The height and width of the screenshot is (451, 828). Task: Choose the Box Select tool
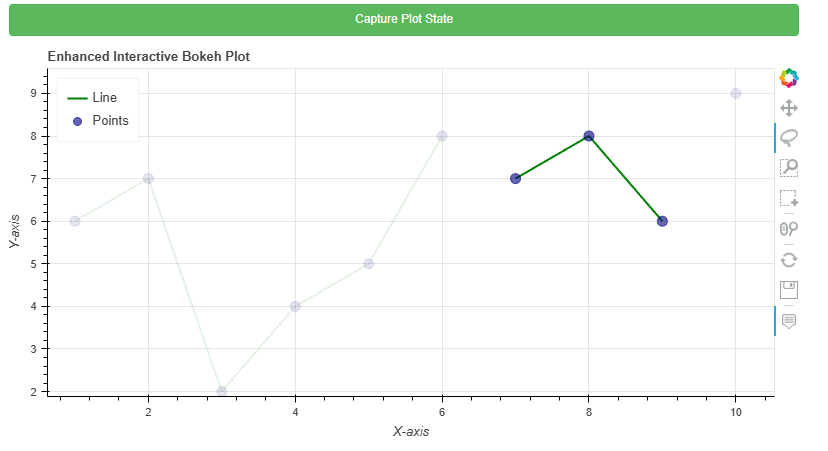(x=788, y=198)
